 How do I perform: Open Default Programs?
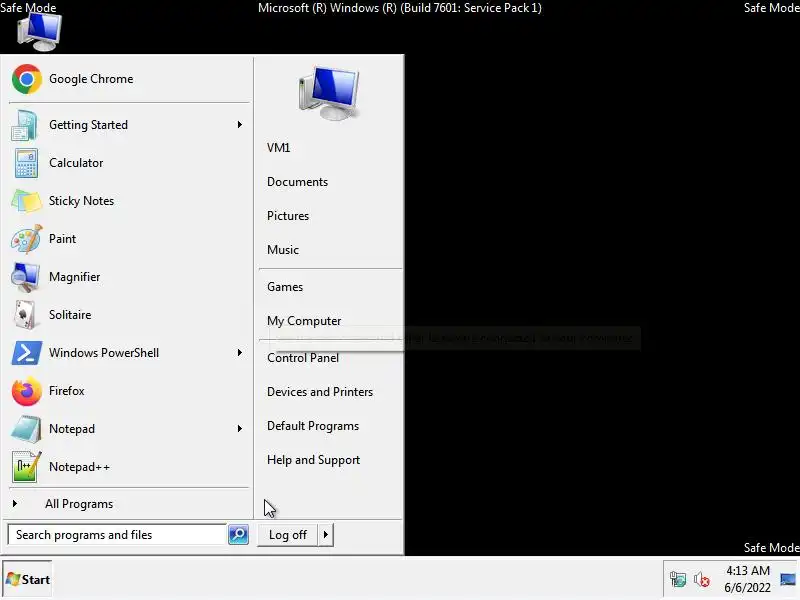pos(313,427)
